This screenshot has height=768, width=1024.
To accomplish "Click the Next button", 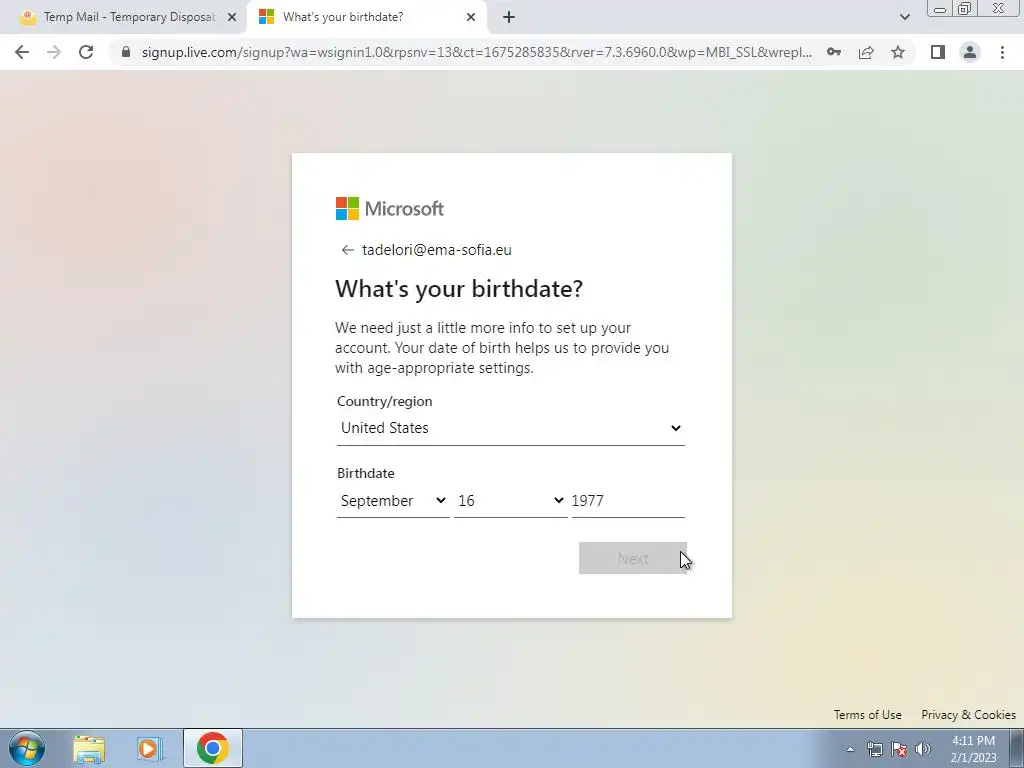I will click(633, 558).
